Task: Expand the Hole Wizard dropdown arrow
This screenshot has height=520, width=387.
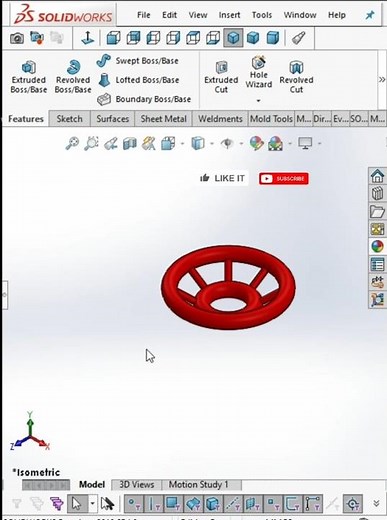Action: pyautogui.click(x=258, y=100)
